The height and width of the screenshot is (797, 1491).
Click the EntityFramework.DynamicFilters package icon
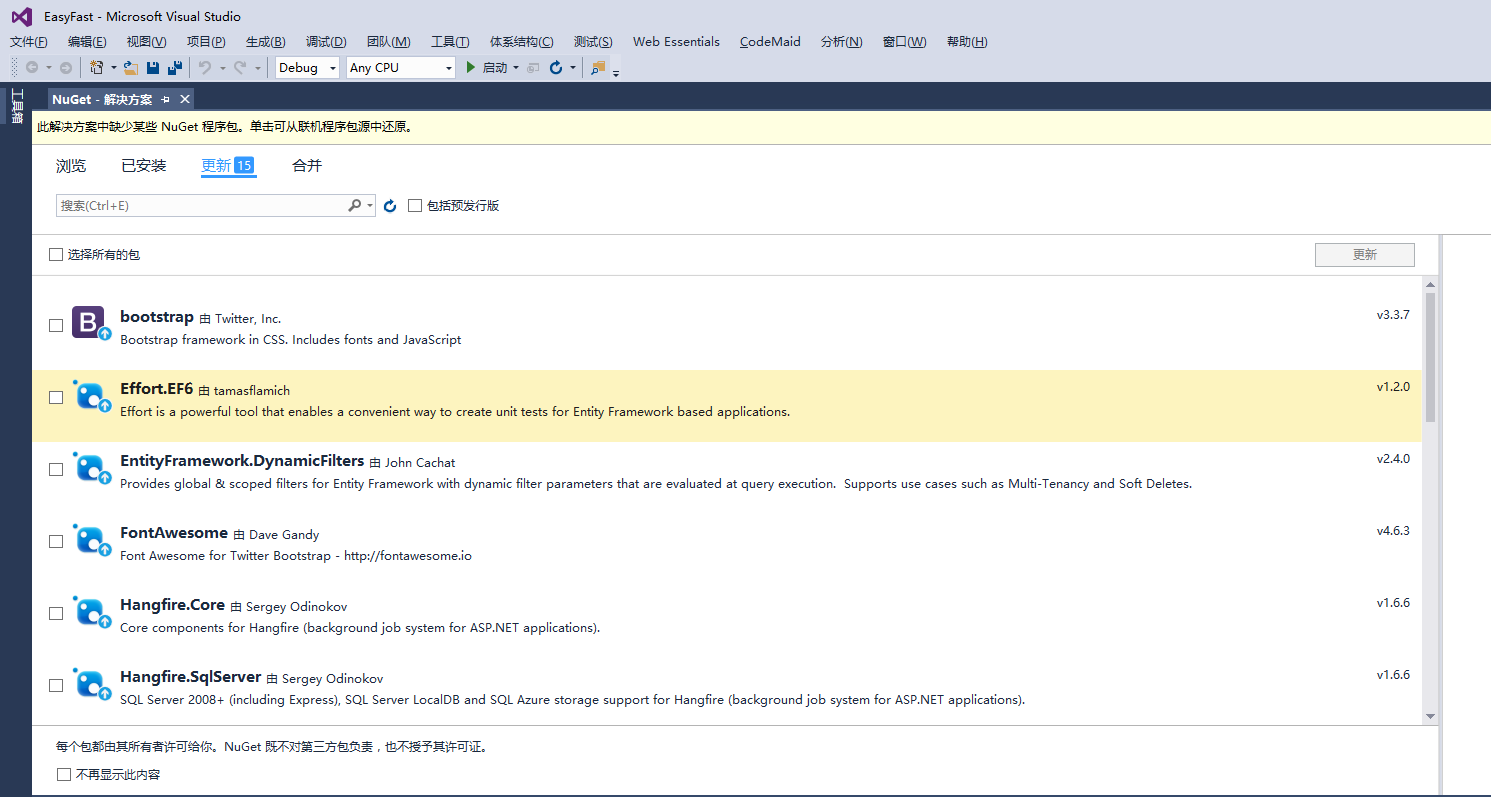coord(91,468)
